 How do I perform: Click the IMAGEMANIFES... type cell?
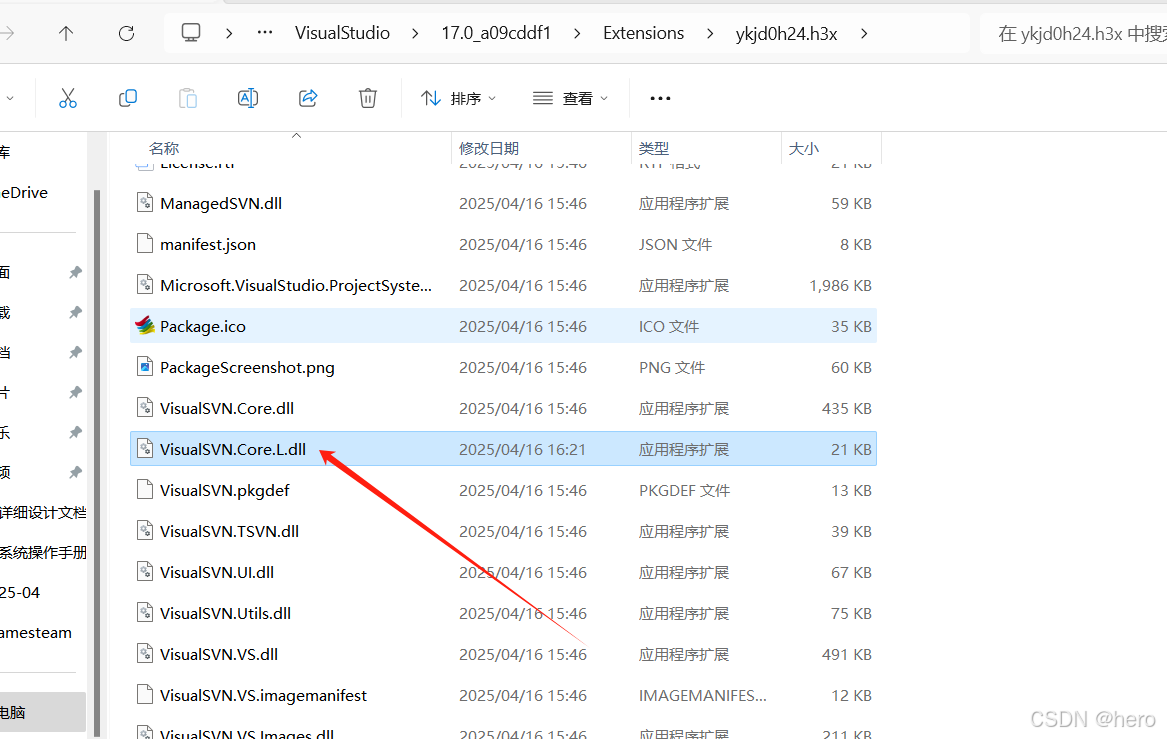pyautogui.click(x=703, y=694)
